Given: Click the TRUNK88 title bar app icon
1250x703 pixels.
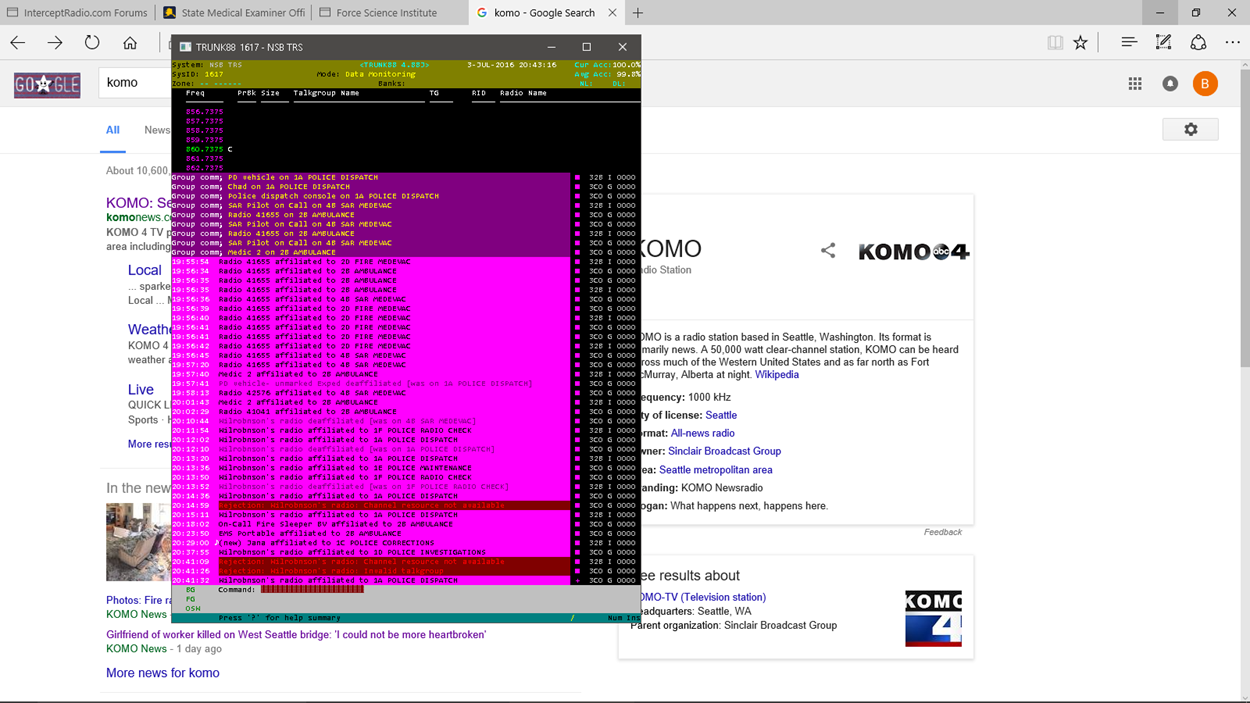Looking at the screenshot, I should click(x=185, y=47).
